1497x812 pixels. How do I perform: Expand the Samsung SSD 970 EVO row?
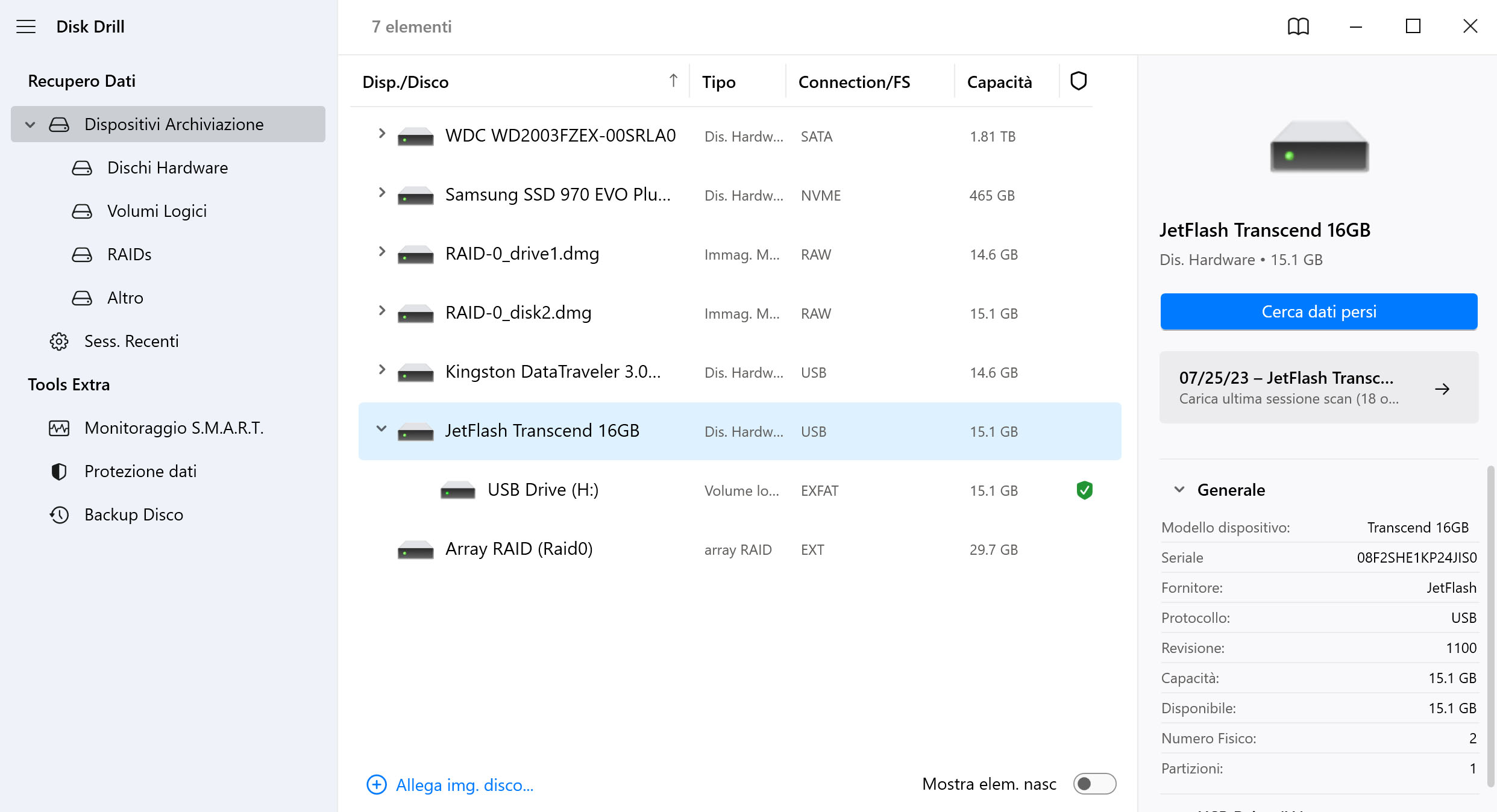point(381,193)
